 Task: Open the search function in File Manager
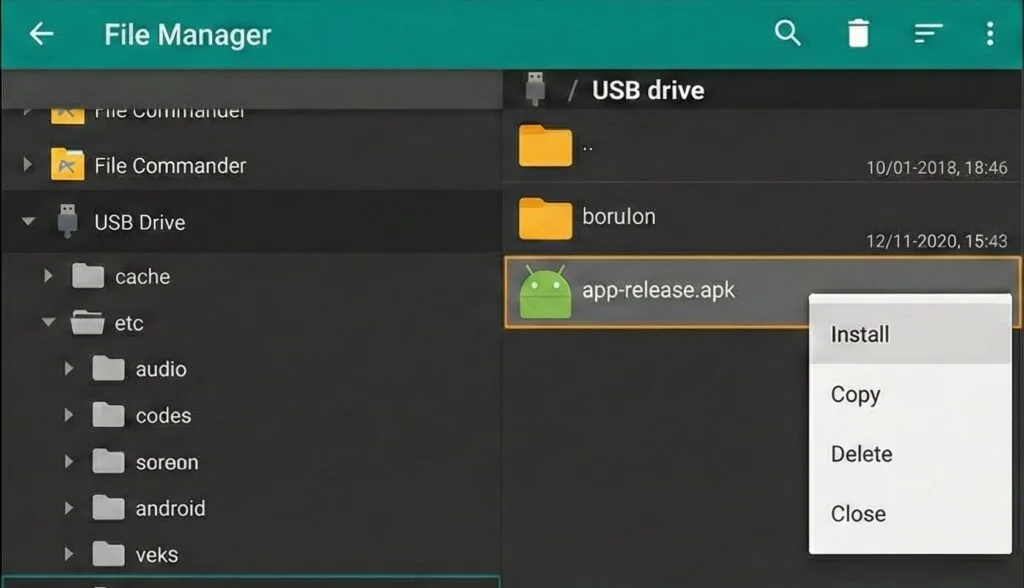coord(788,33)
